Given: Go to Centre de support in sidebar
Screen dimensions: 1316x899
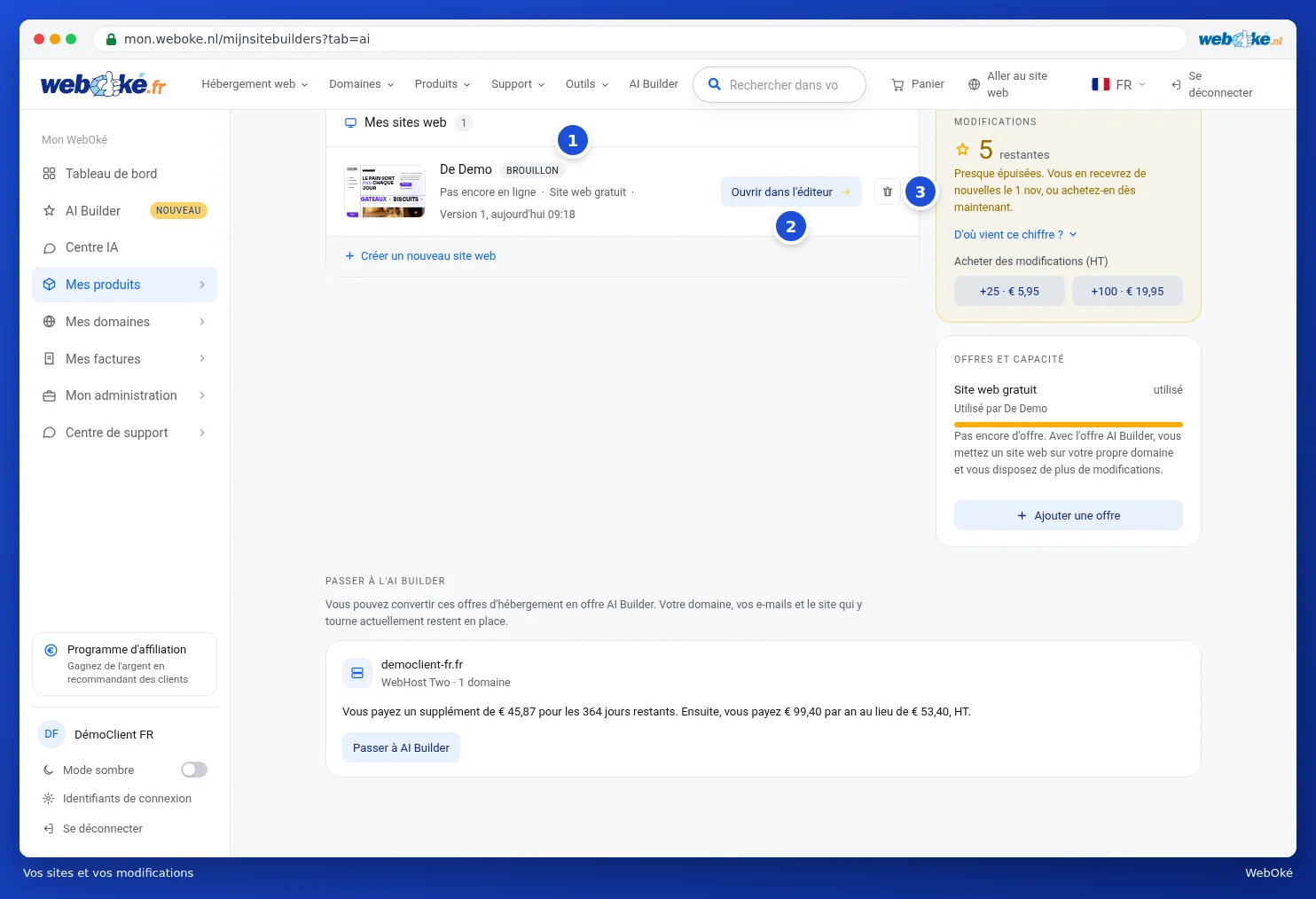Looking at the screenshot, I should (124, 433).
